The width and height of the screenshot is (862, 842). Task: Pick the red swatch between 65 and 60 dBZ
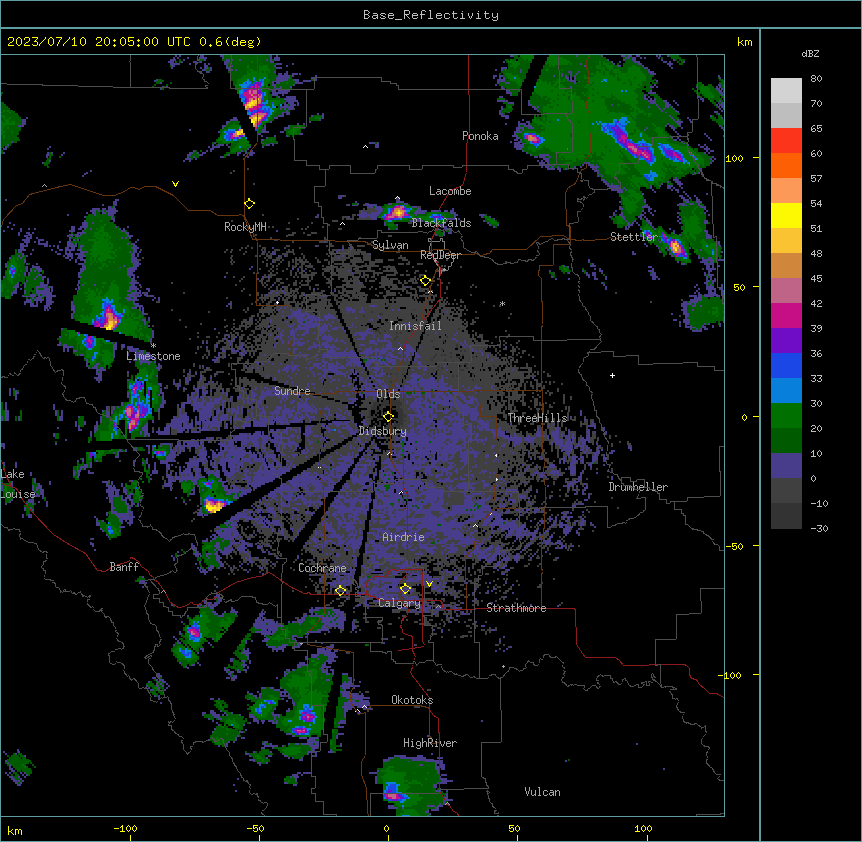click(786, 141)
